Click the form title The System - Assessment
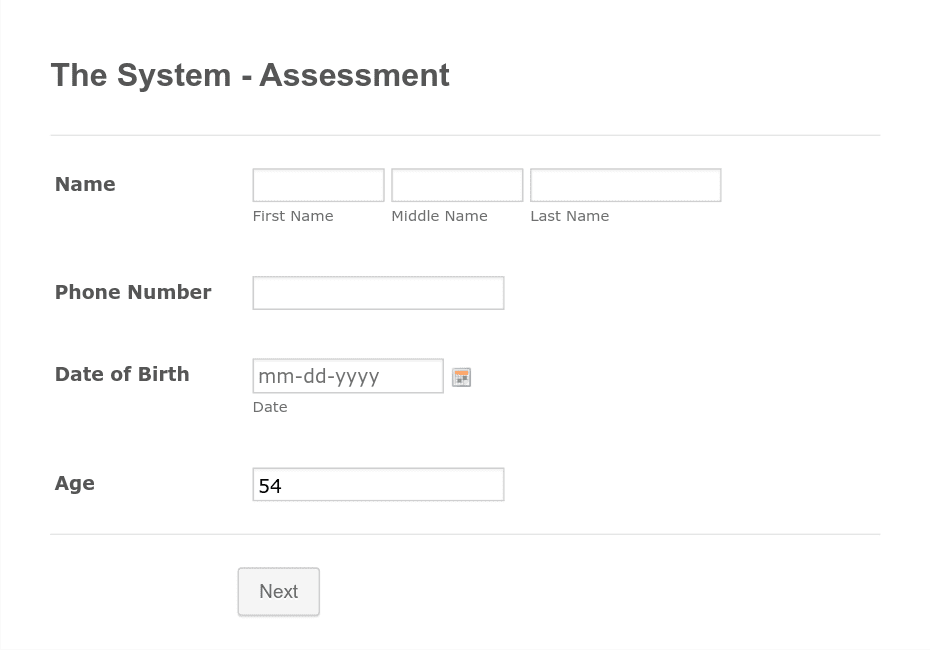This screenshot has width=930, height=650. [x=249, y=75]
